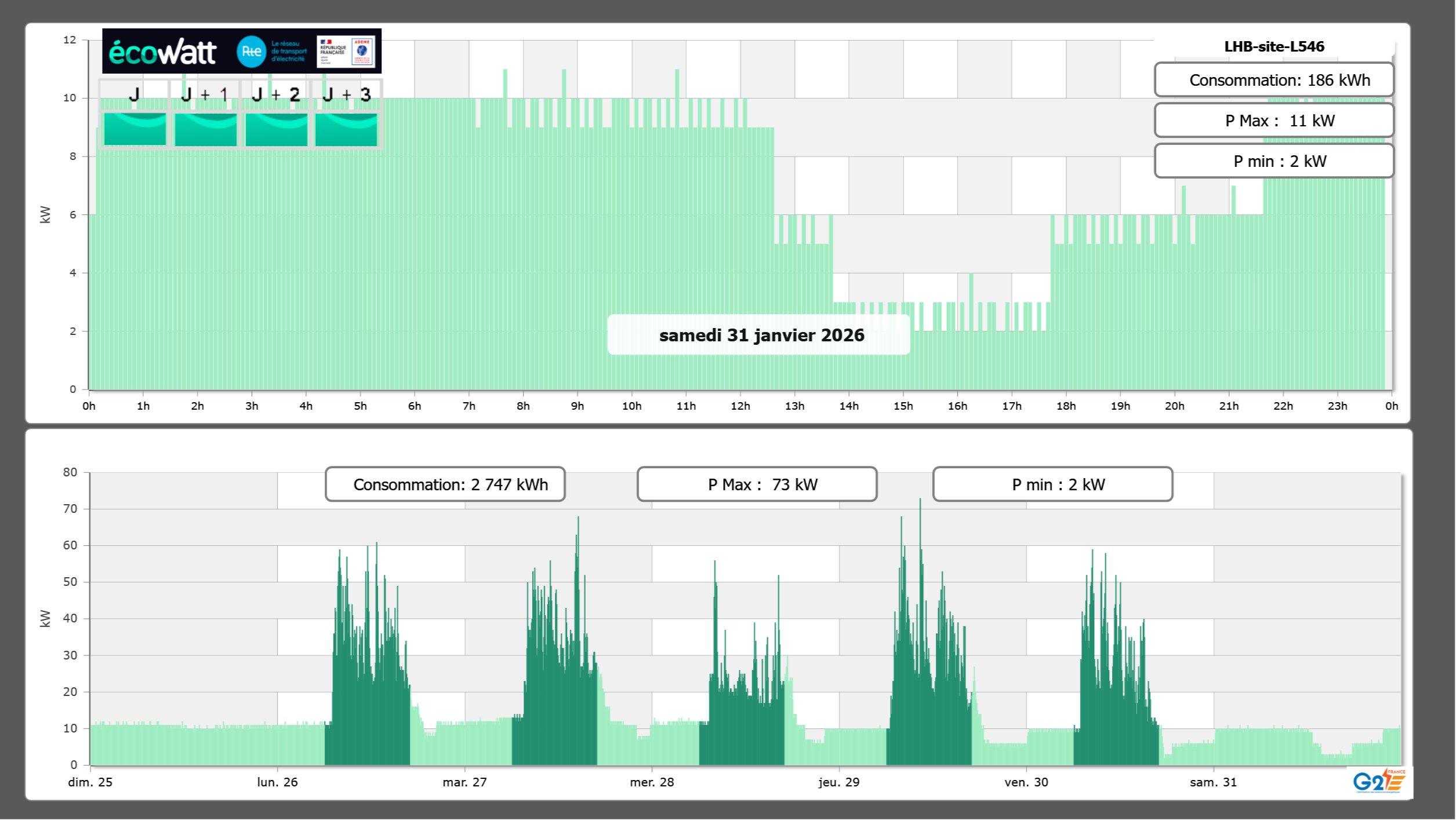
Task: Click the LHB-site-L546 site title
Action: (x=1273, y=46)
